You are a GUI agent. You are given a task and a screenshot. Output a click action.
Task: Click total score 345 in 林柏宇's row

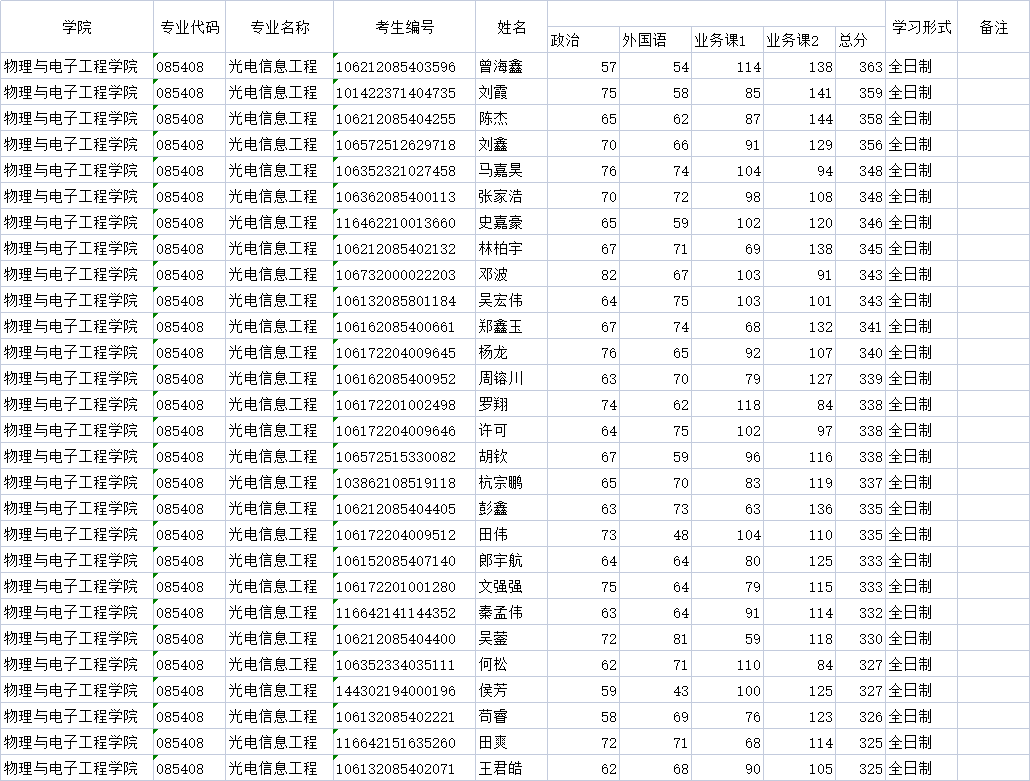(861, 248)
